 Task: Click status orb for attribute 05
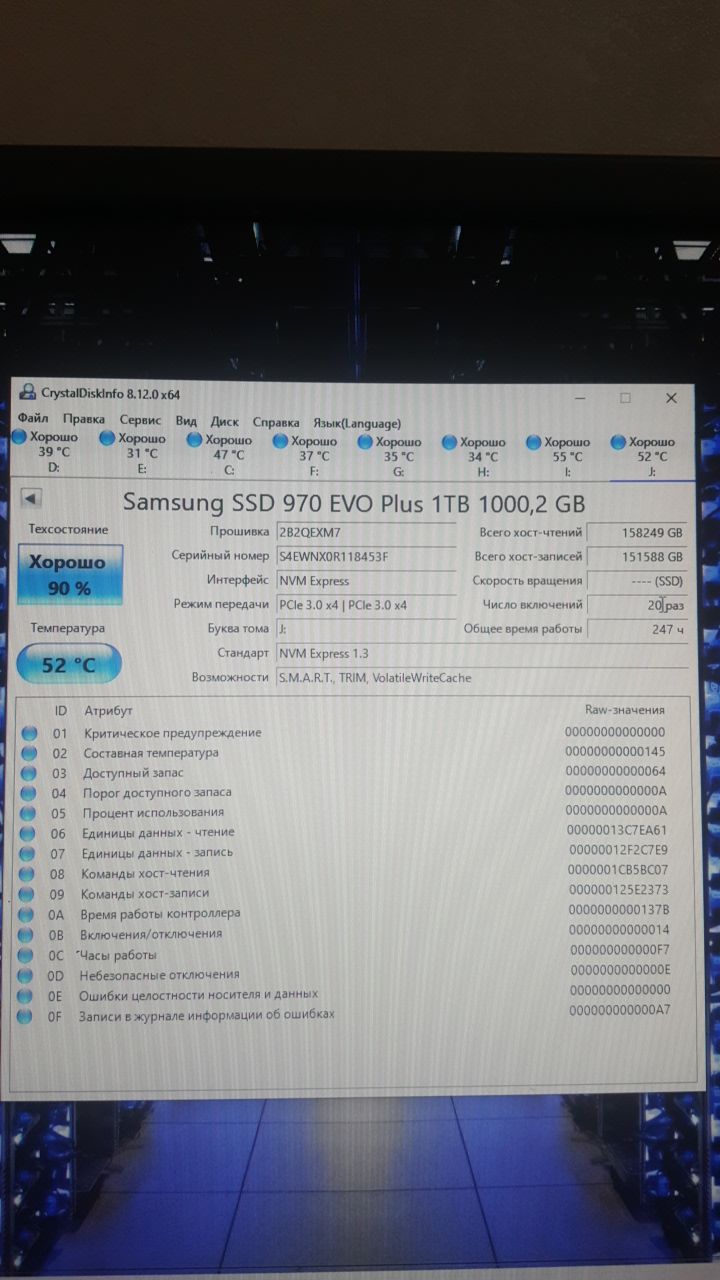tap(29, 813)
